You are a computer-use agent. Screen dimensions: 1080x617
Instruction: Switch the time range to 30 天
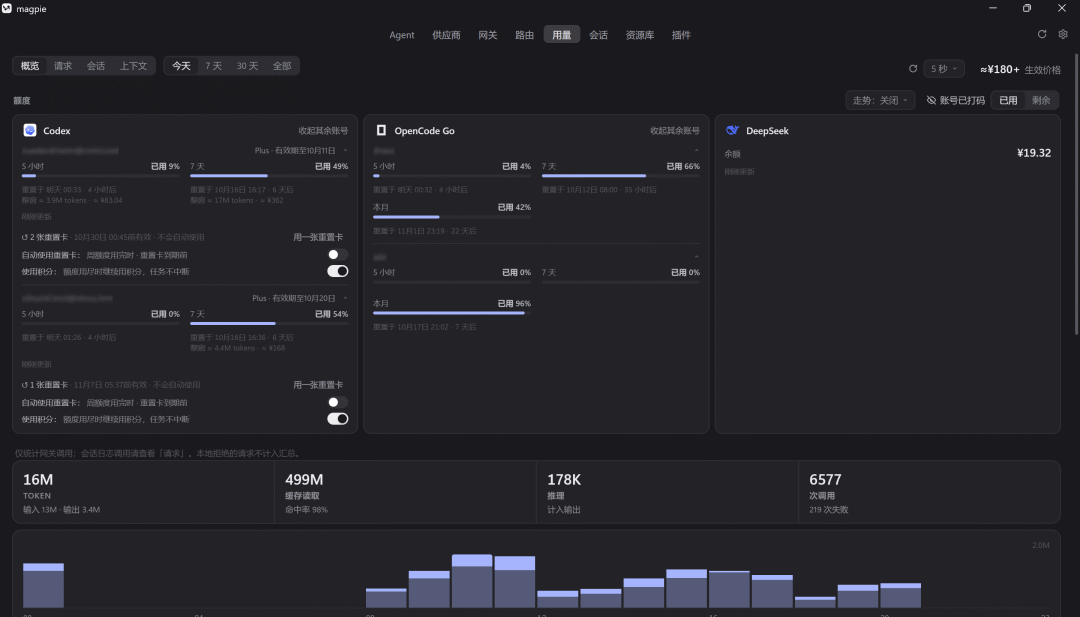click(x=247, y=66)
